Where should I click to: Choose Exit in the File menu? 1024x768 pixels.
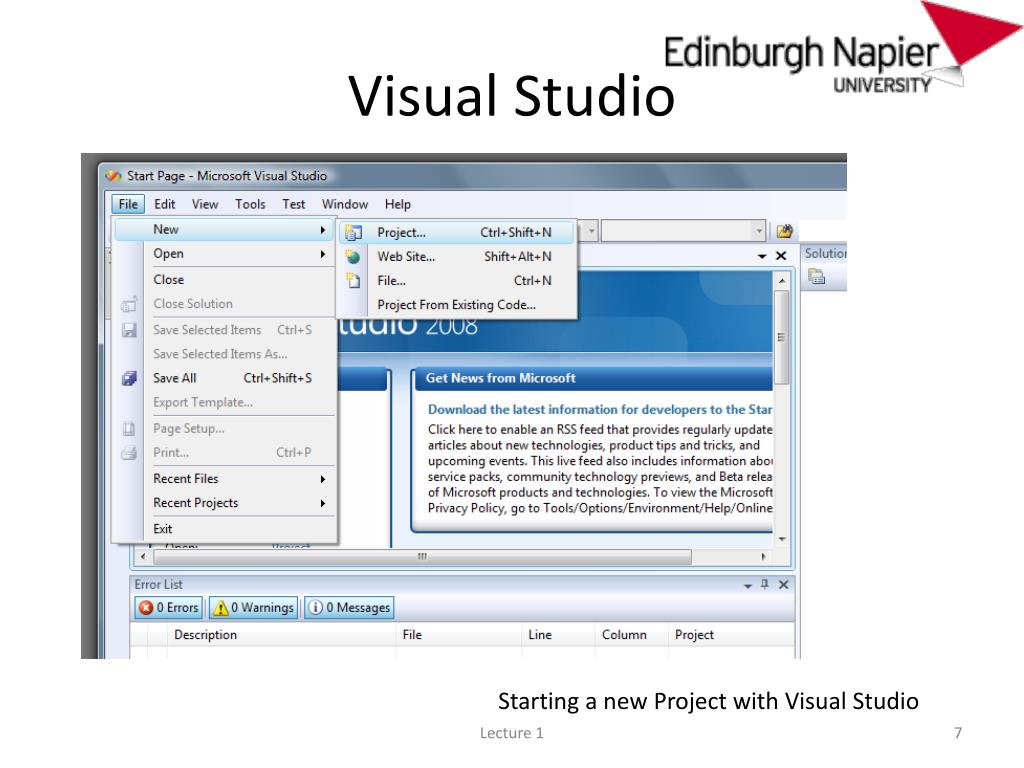[x=163, y=529]
